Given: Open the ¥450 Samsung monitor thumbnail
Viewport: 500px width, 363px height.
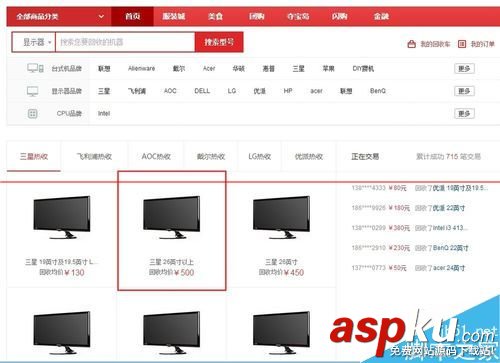Looking at the screenshot, I should click(x=282, y=217).
